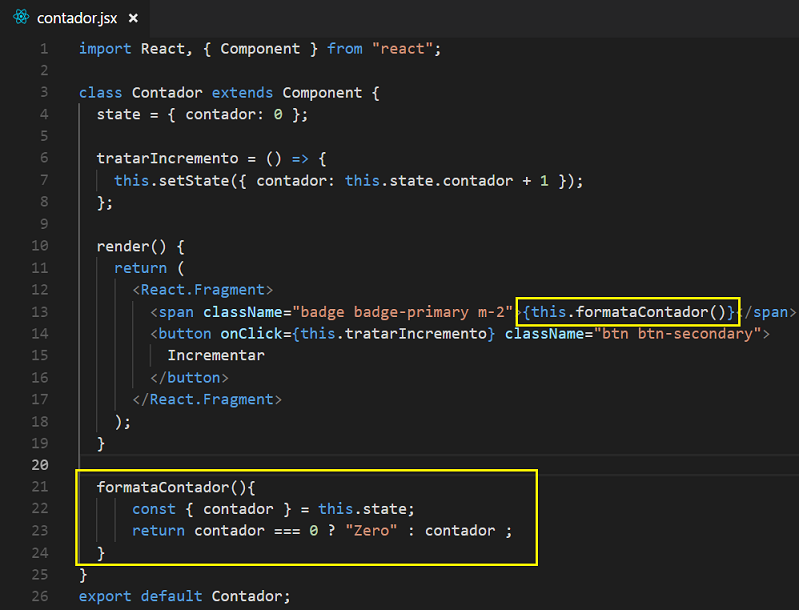The height and width of the screenshot is (610, 799).
Task: Close the contador.jsx tab
Action: click(133, 18)
